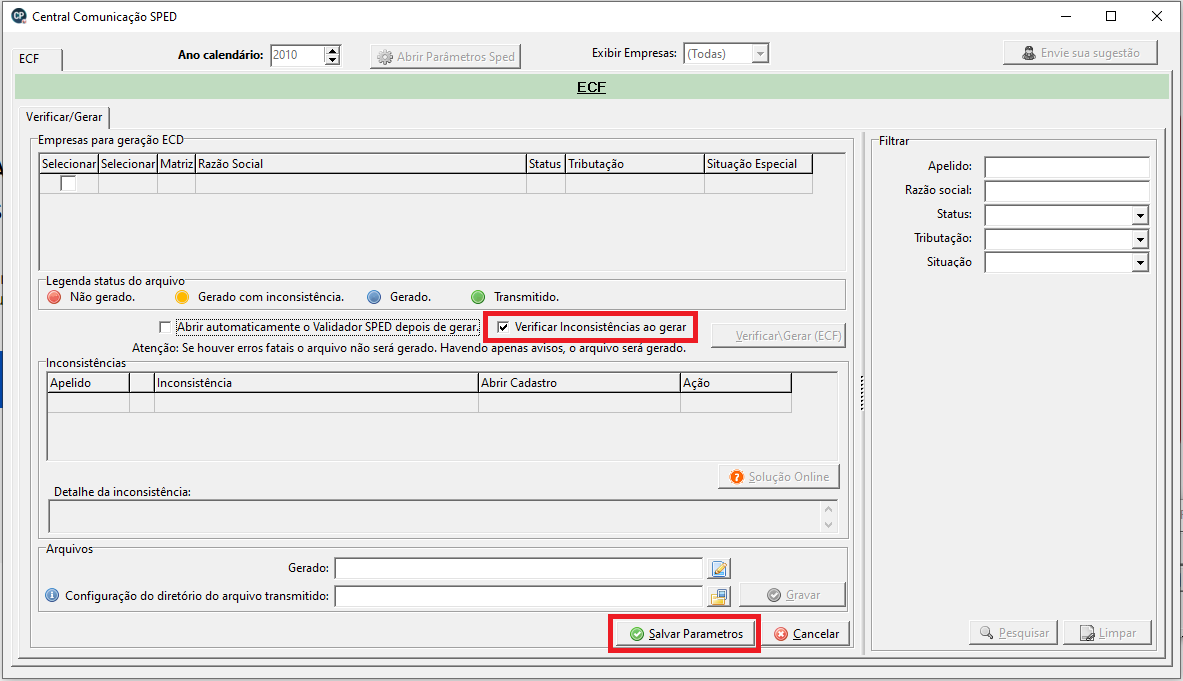Click the Gravar button

click(x=792, y=595)
